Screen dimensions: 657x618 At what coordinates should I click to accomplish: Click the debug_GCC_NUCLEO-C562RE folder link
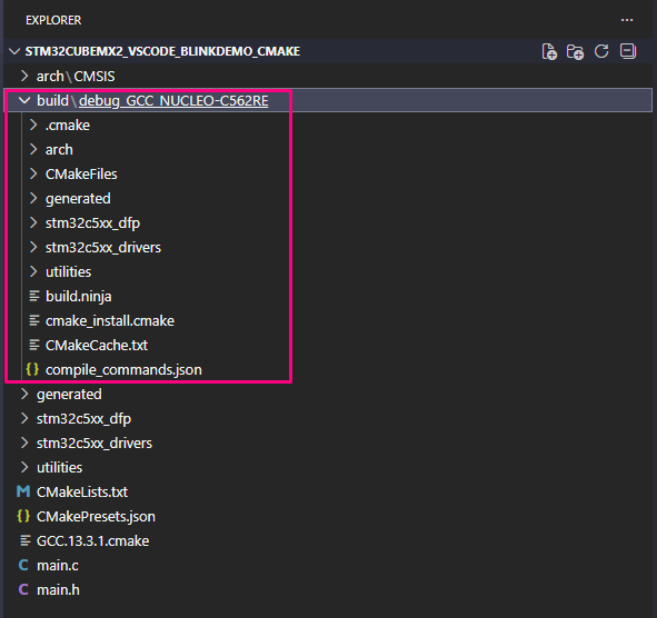pyautogui.click(x=173, y=101)
